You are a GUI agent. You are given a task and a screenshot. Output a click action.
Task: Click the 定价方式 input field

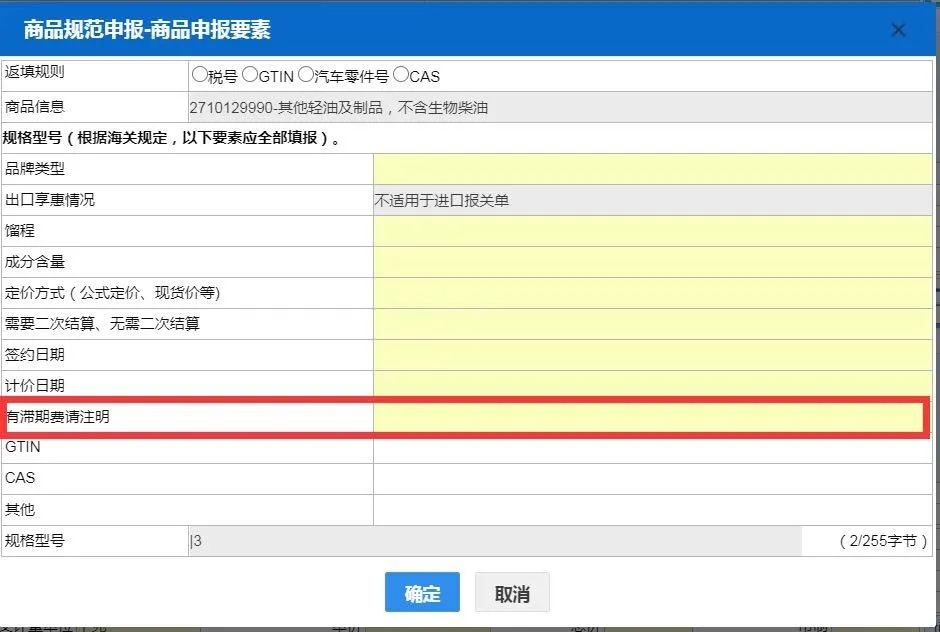[x=652, y=293]
